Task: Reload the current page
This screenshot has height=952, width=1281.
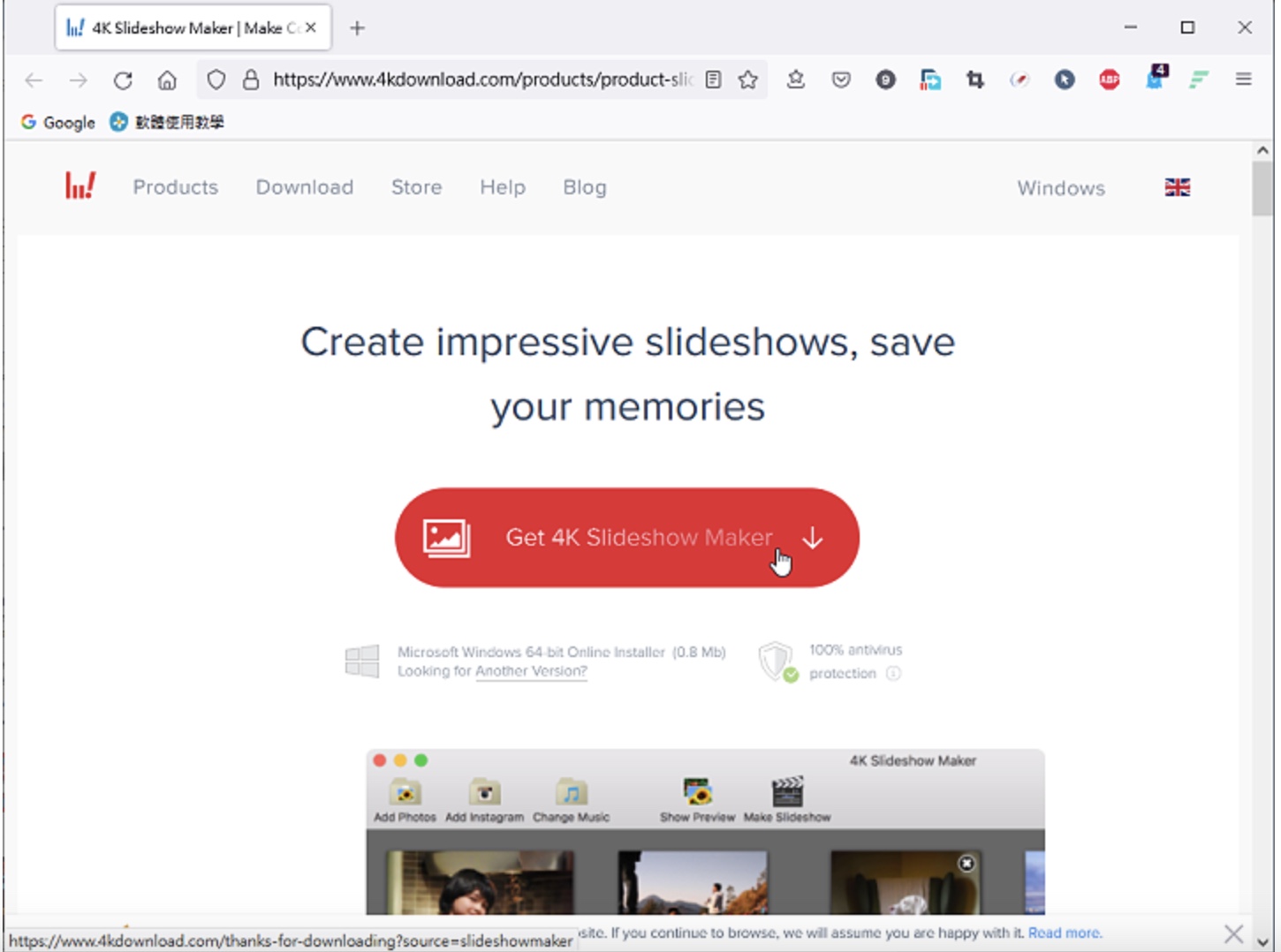Action: point(123,80)
